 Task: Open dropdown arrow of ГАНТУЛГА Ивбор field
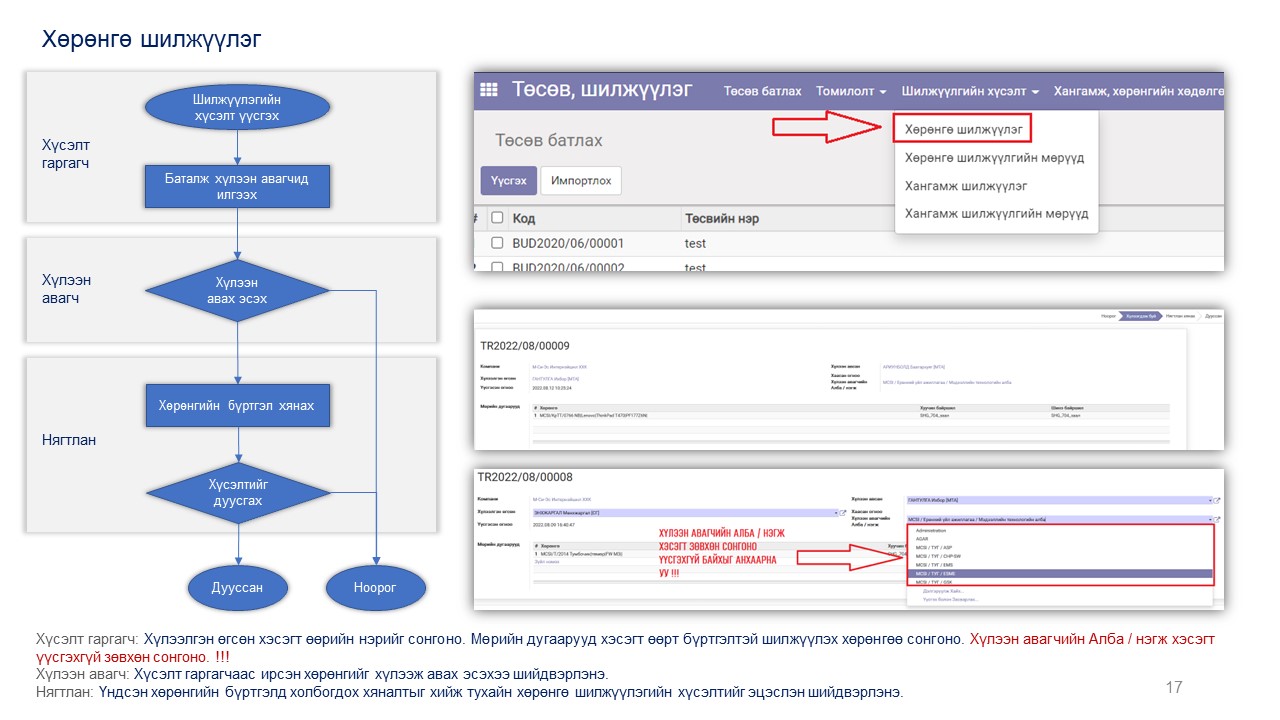click(1210, 500)
